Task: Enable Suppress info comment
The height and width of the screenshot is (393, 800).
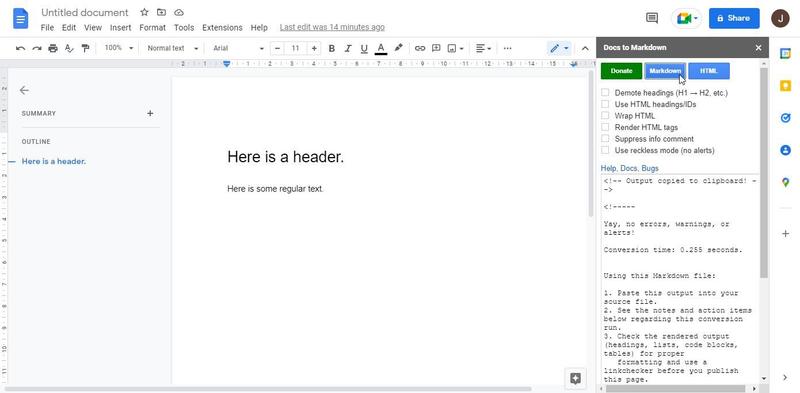Action: pos(605,139)
